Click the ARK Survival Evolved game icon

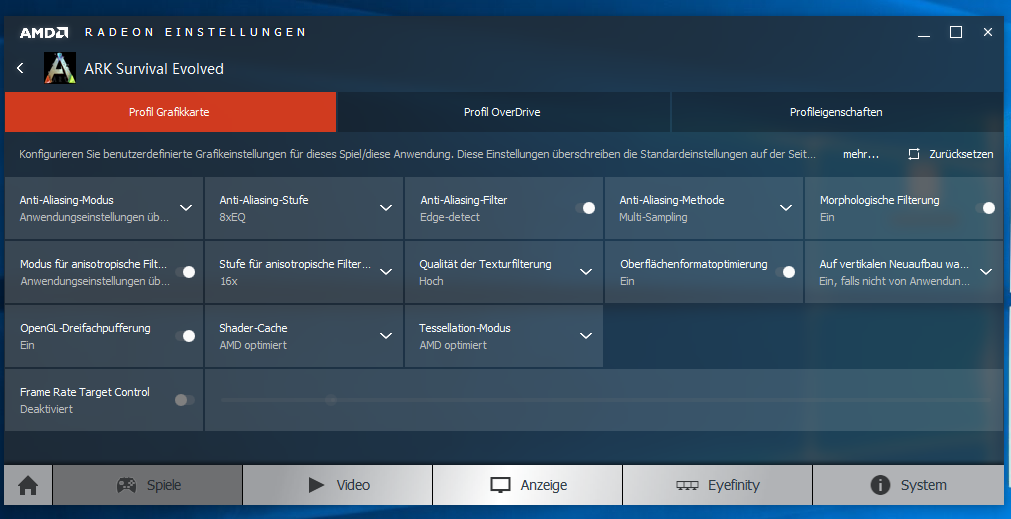point(60,68)
